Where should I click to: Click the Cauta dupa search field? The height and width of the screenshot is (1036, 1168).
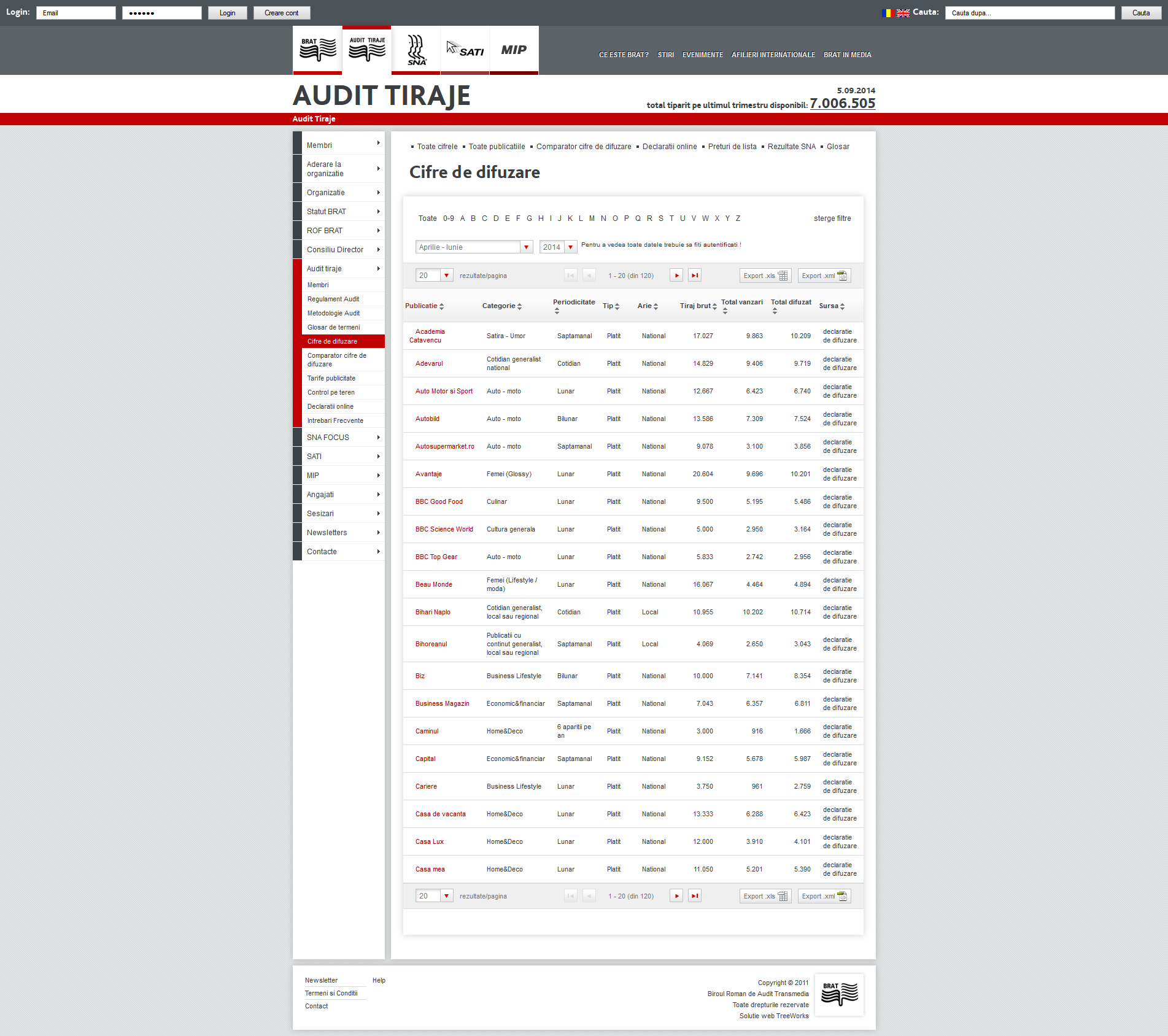click(1030, 13)
